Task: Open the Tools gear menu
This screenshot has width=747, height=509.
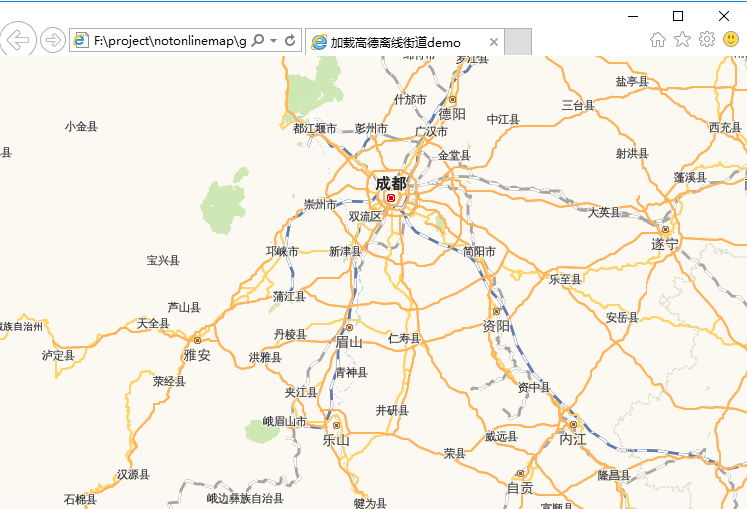Action: point(707,39)
